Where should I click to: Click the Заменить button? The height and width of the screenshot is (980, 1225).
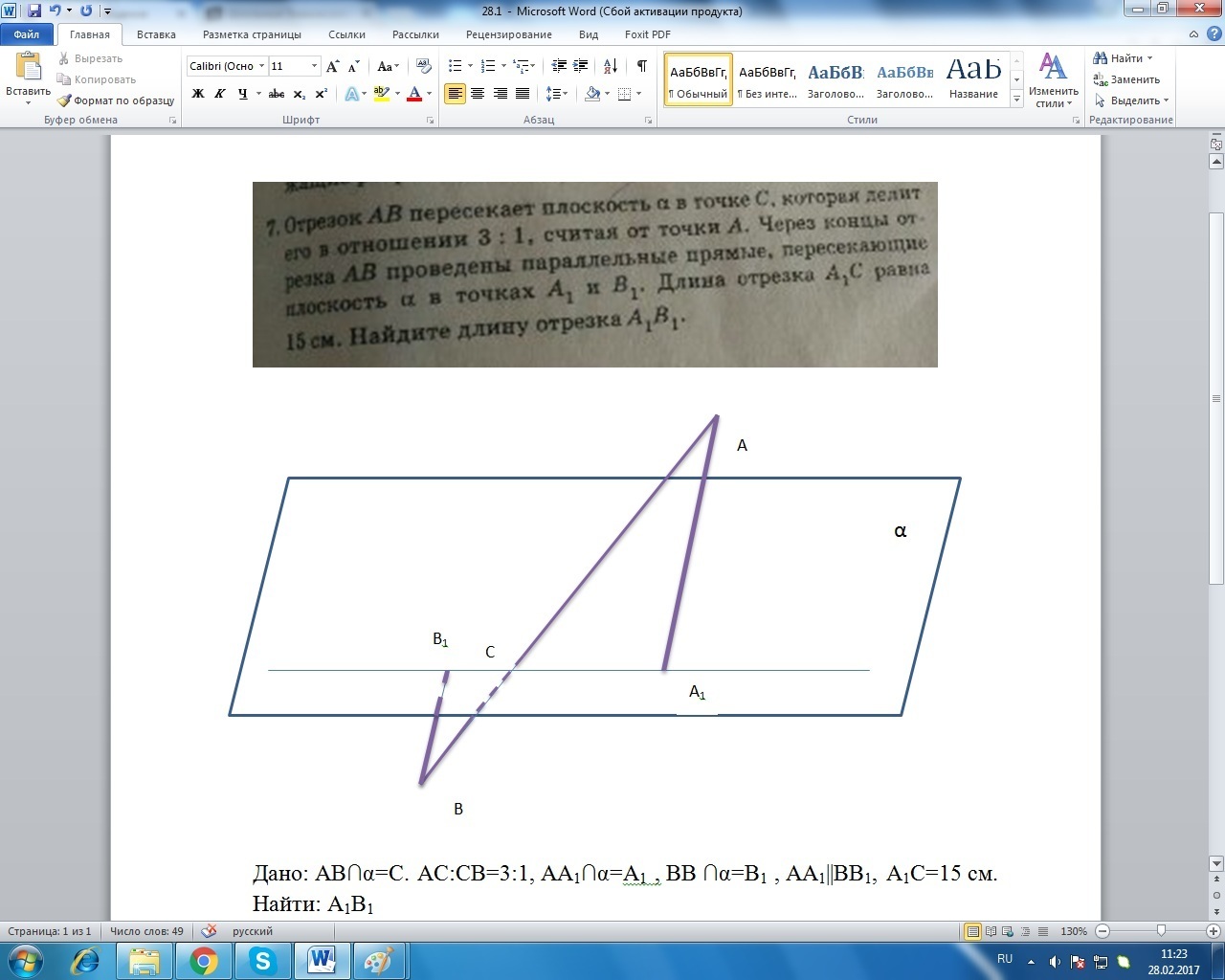(1127, 79)
